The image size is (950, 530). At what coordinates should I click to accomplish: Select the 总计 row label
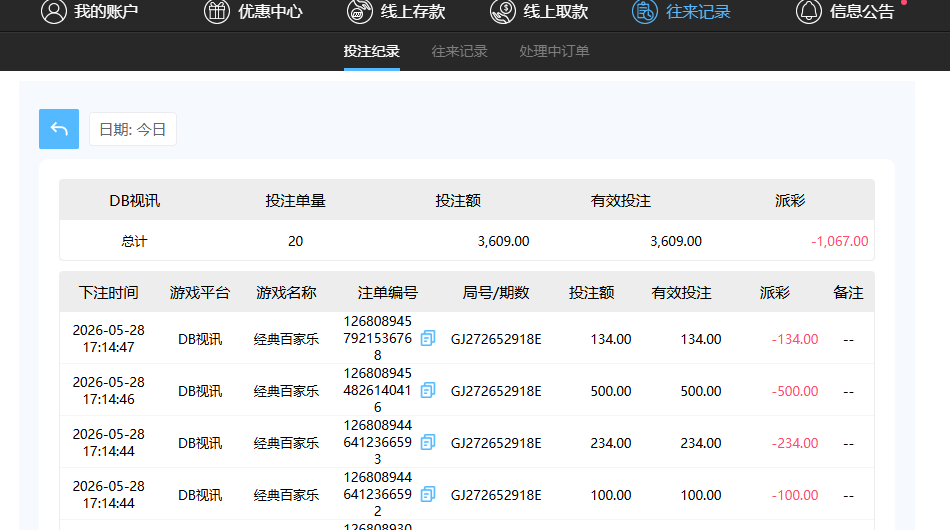135,241
